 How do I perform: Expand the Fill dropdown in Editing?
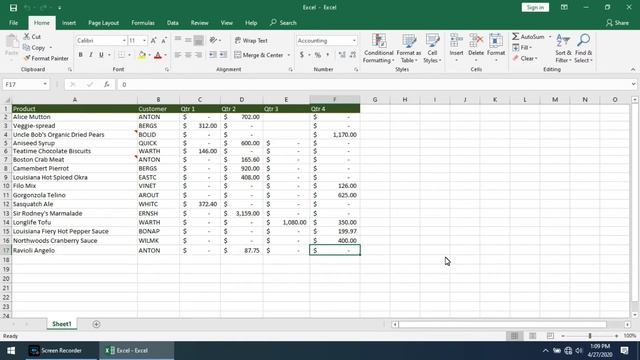pyautogui.click(x=530, y=48)
